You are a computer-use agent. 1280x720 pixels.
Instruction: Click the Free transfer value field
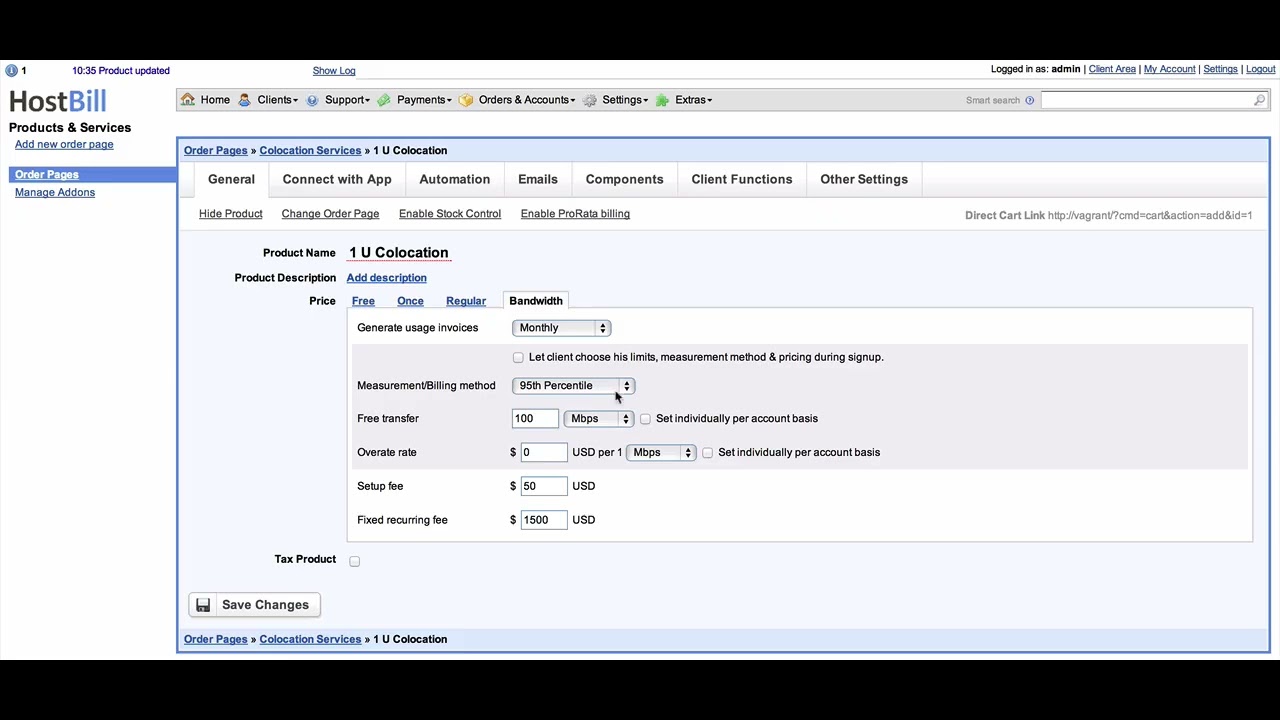[x=535, y=419]
